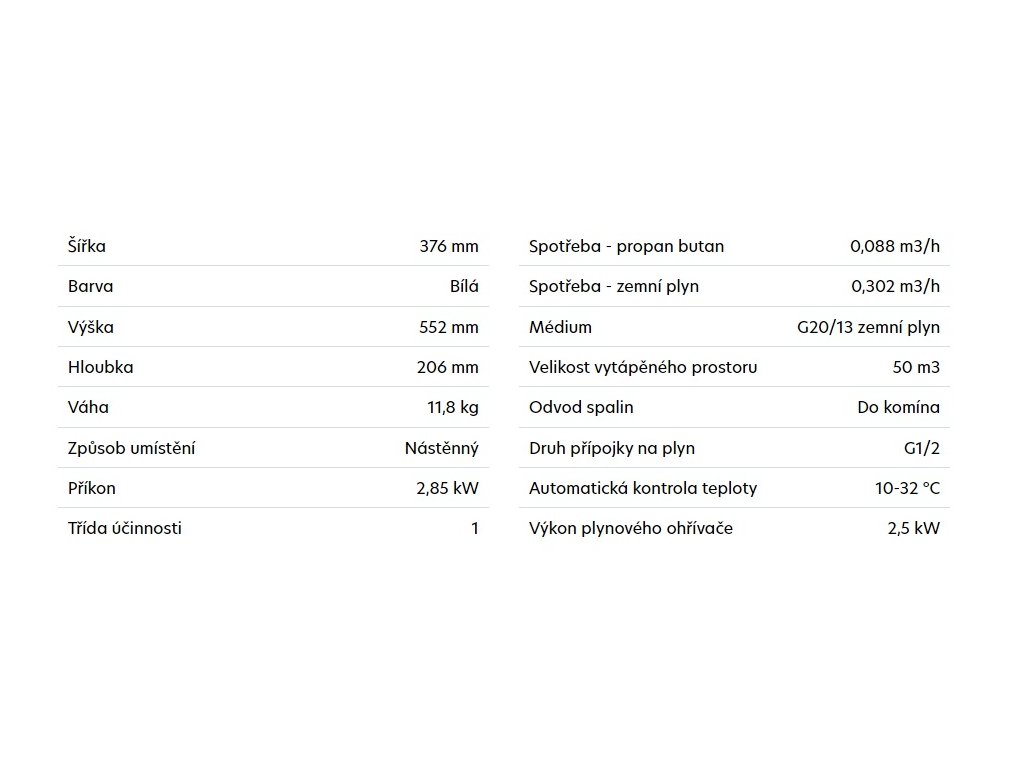Image resolution: width=1024 pixels, height=768 pixels.
Task: Select the Velikost vytápěného prostoru label
Action: click(643, 367)
